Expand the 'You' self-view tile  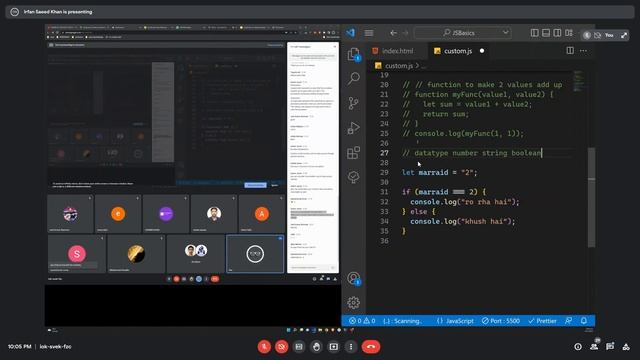pyautogui.click(x=624, y=35)
